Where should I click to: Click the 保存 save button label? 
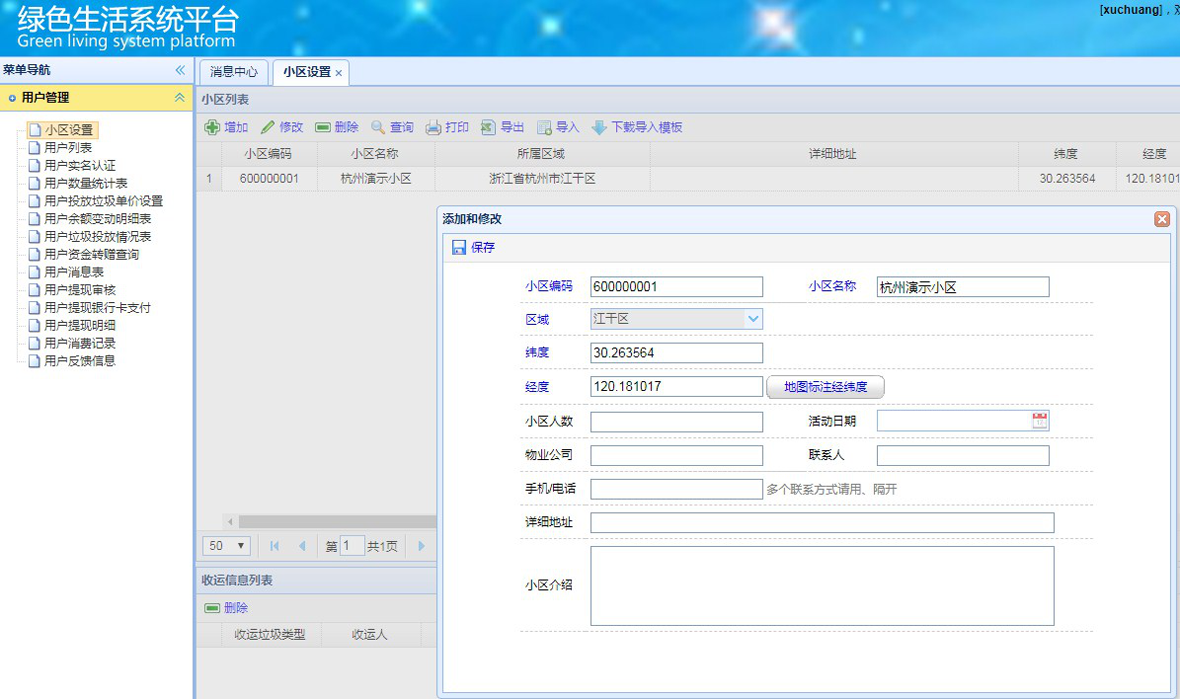pos(483,248)
